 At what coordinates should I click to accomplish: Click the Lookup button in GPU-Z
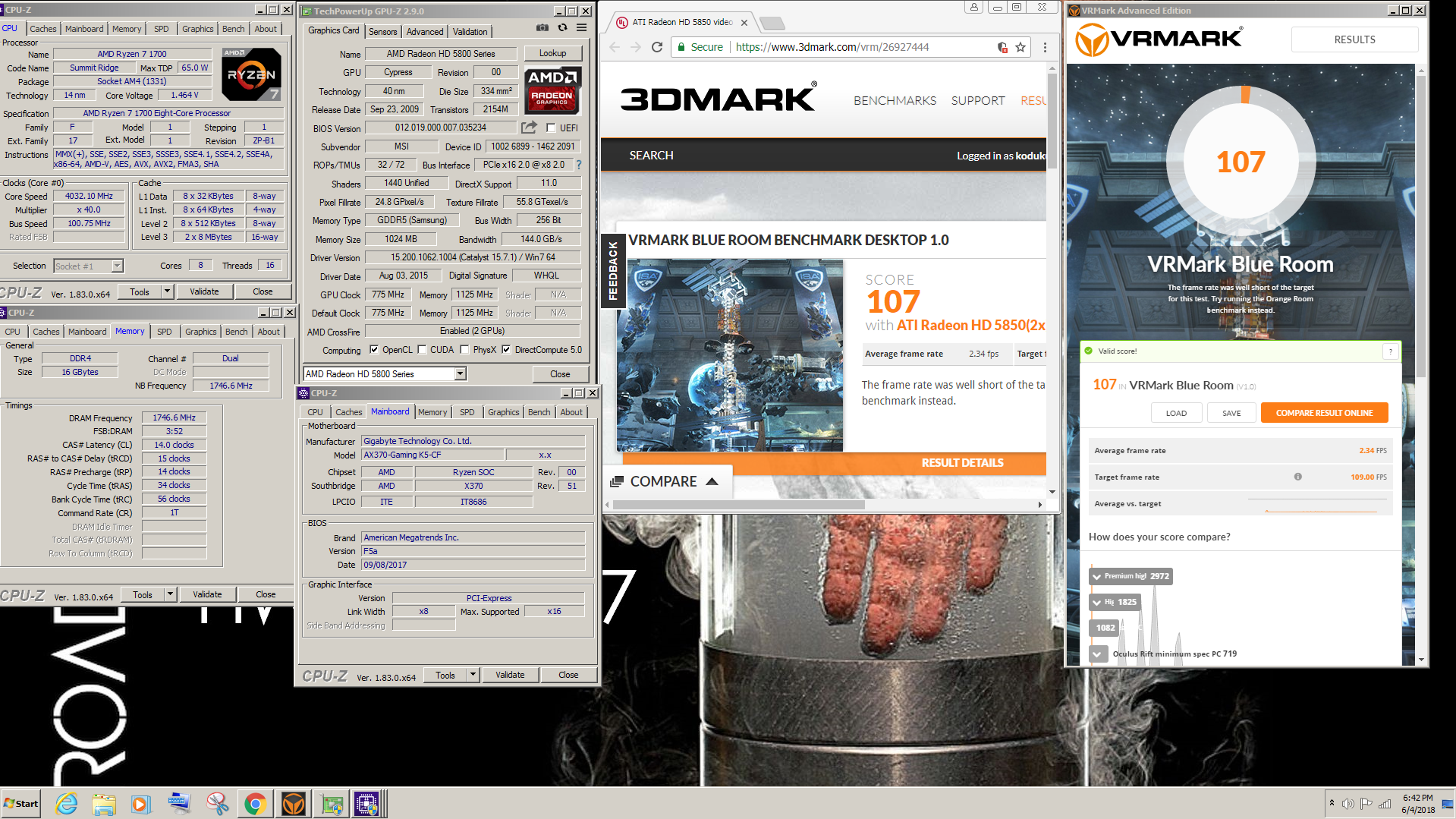click(x=553, y=53)
